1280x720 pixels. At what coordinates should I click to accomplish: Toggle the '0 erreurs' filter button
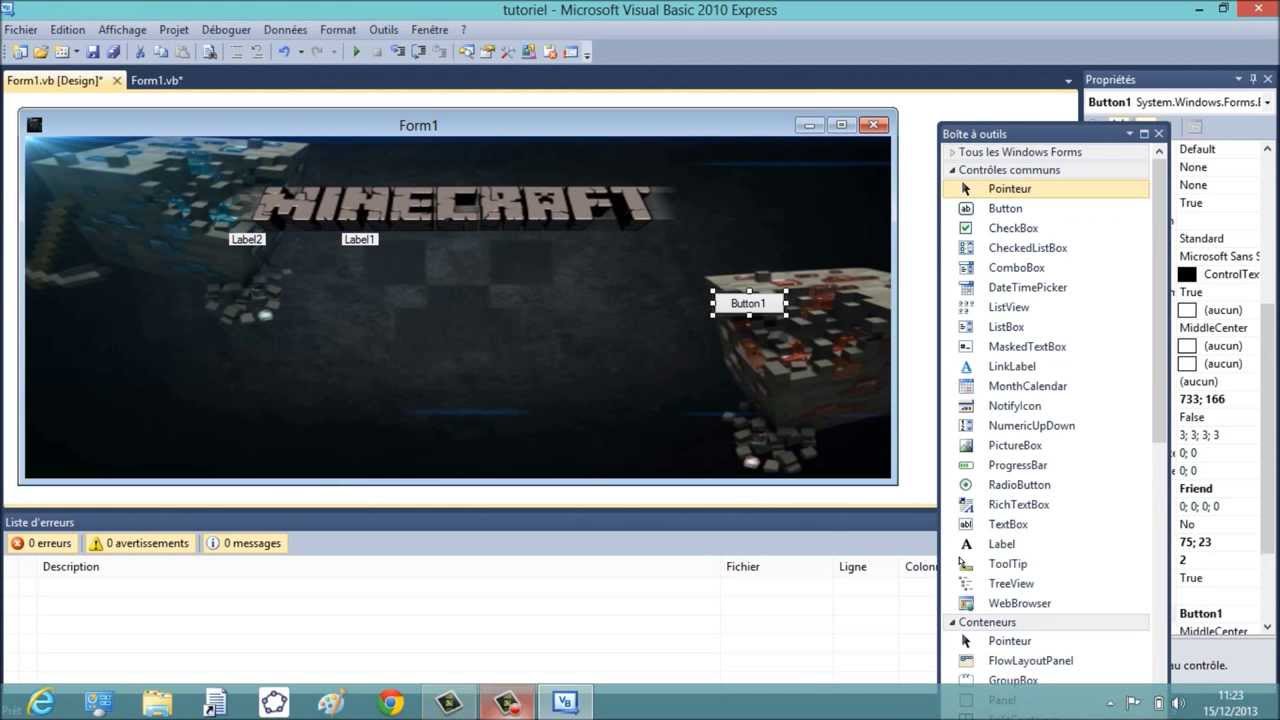coord(41,543)
